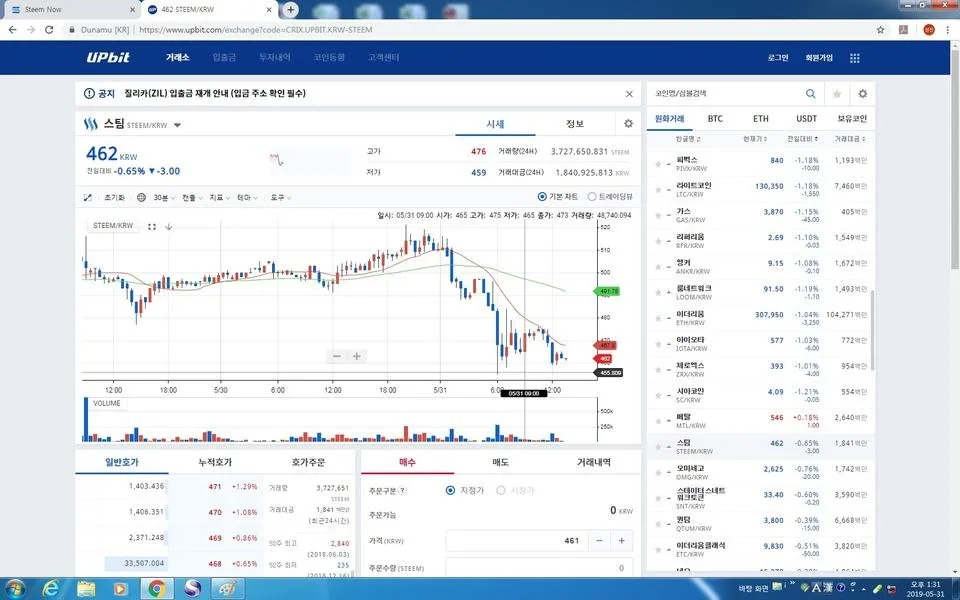The width and height of the screenshot is (960, 600).
Task: Toggle the favorites-only star filter
Action: (x=836, y=94)
